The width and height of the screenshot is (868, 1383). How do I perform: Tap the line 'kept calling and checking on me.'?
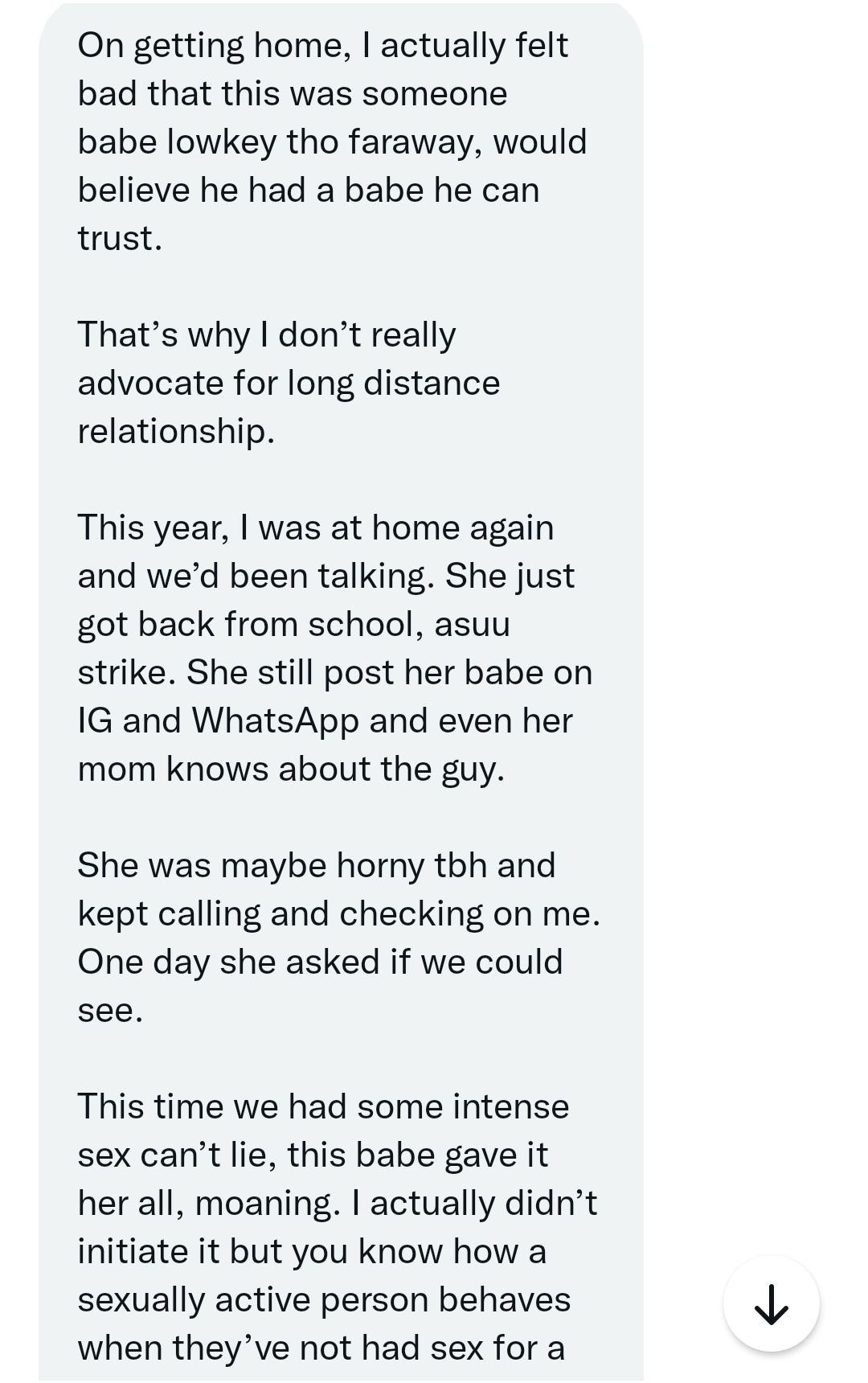(x=339, y=914)
